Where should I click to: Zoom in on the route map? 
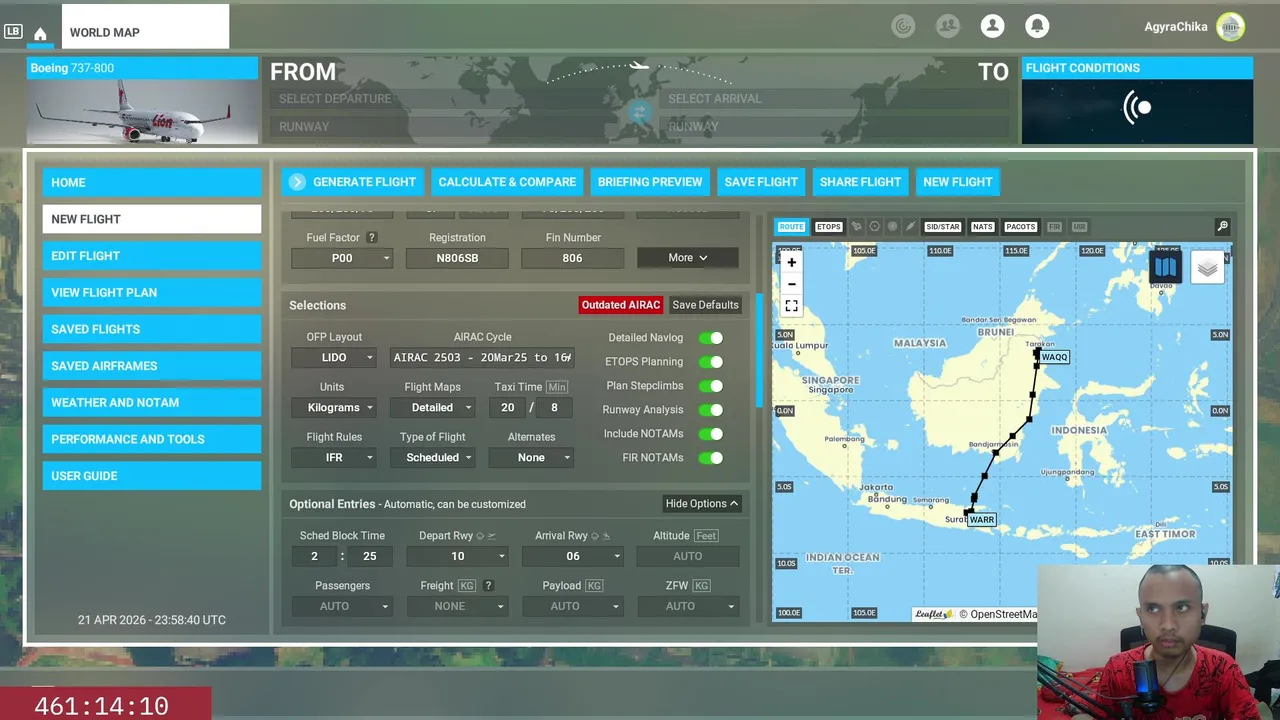point(791,263)
